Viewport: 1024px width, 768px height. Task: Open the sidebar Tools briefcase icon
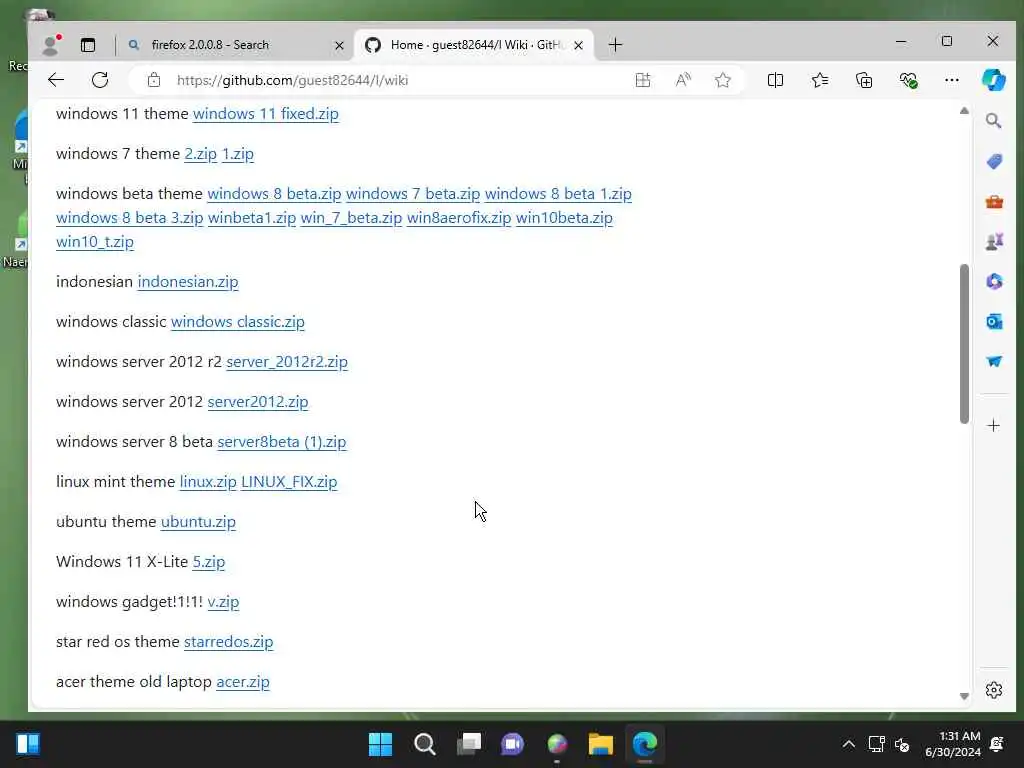[x=994, y=202]
